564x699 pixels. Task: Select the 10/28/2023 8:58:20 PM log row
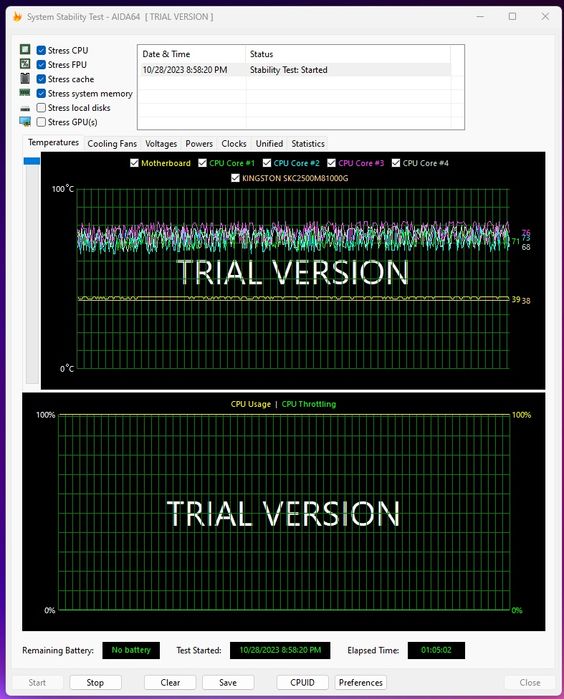(296, 70)
